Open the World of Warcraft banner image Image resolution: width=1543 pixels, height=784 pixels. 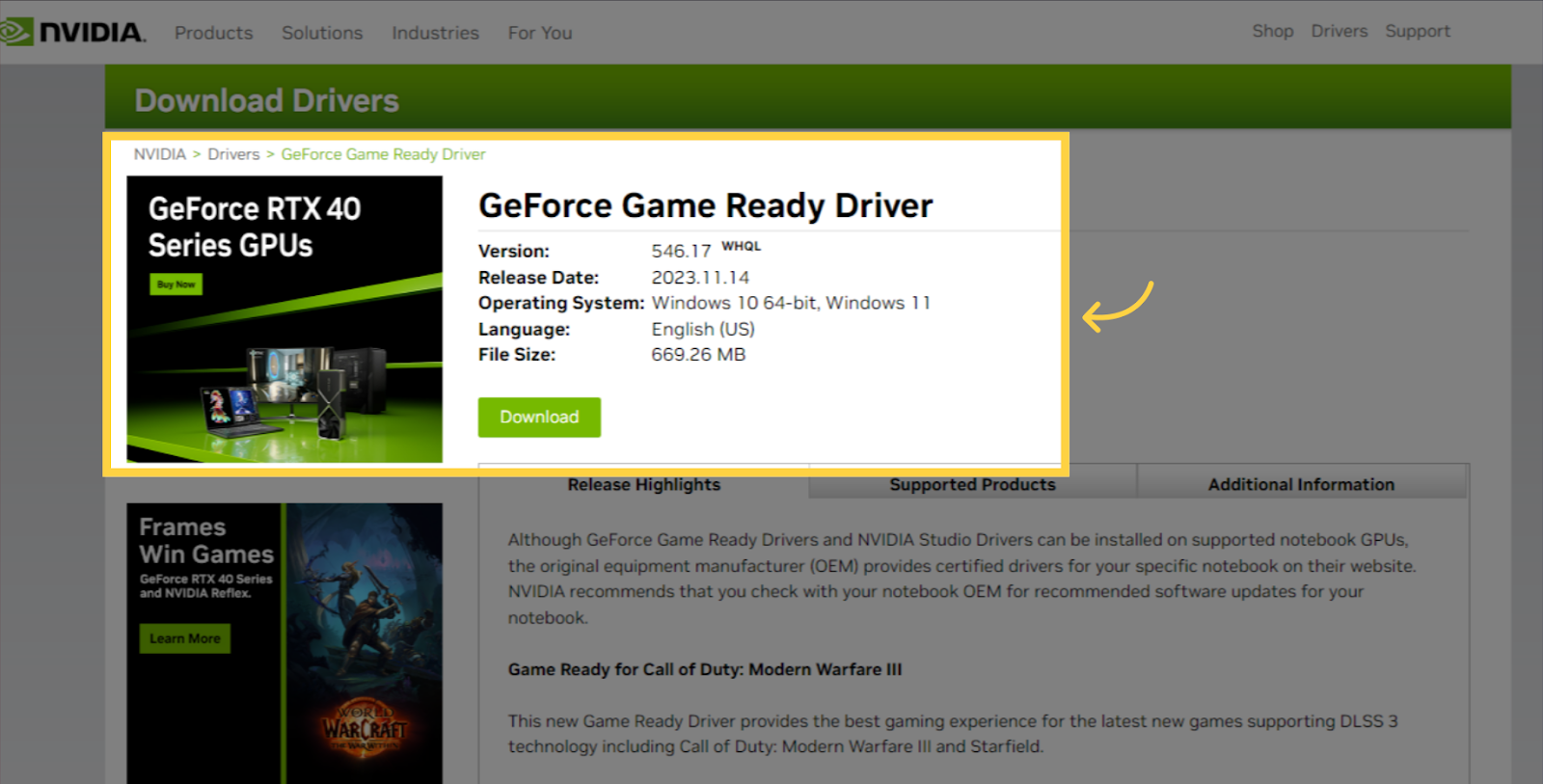point(365,643)
